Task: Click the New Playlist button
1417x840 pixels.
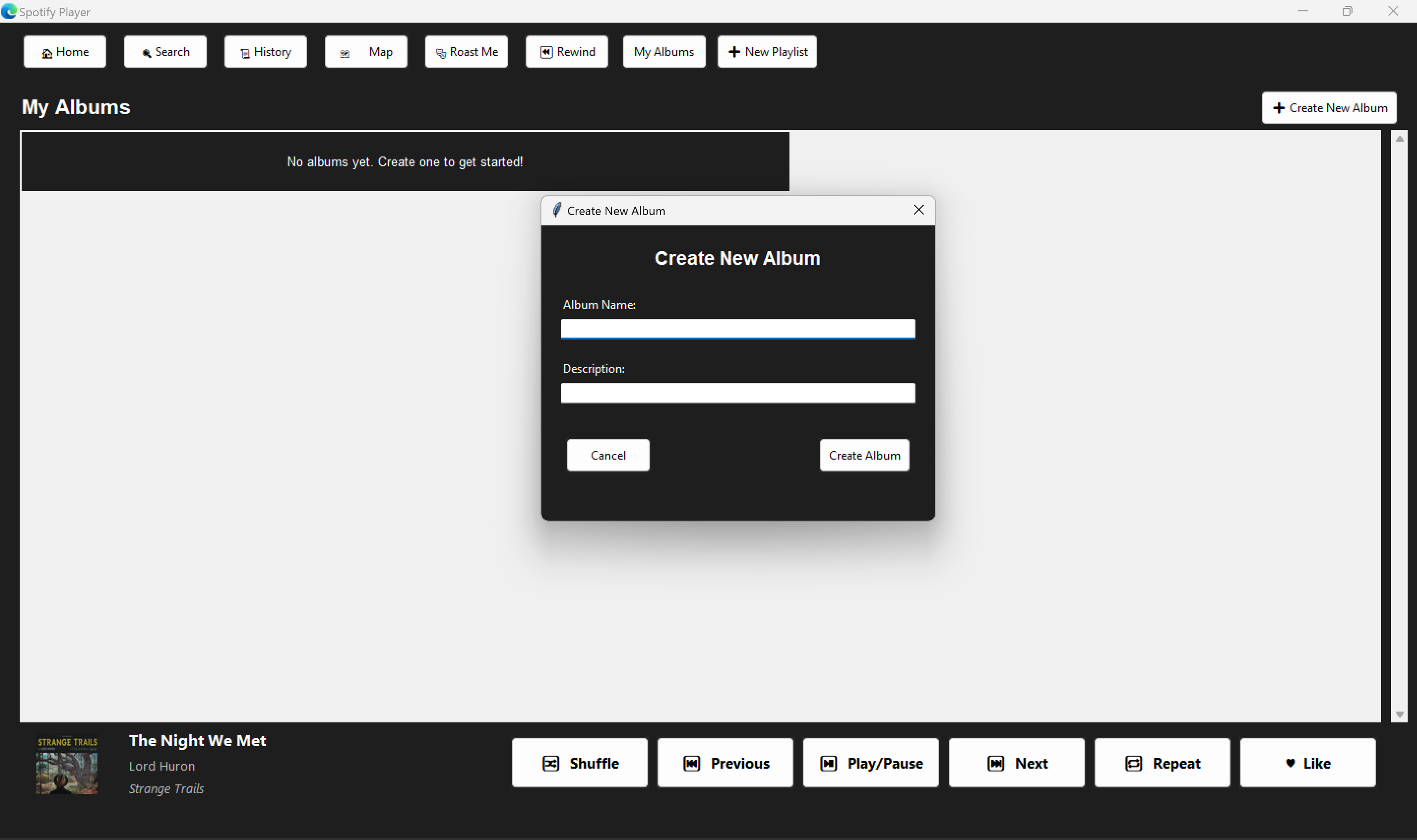Action: 766,52
